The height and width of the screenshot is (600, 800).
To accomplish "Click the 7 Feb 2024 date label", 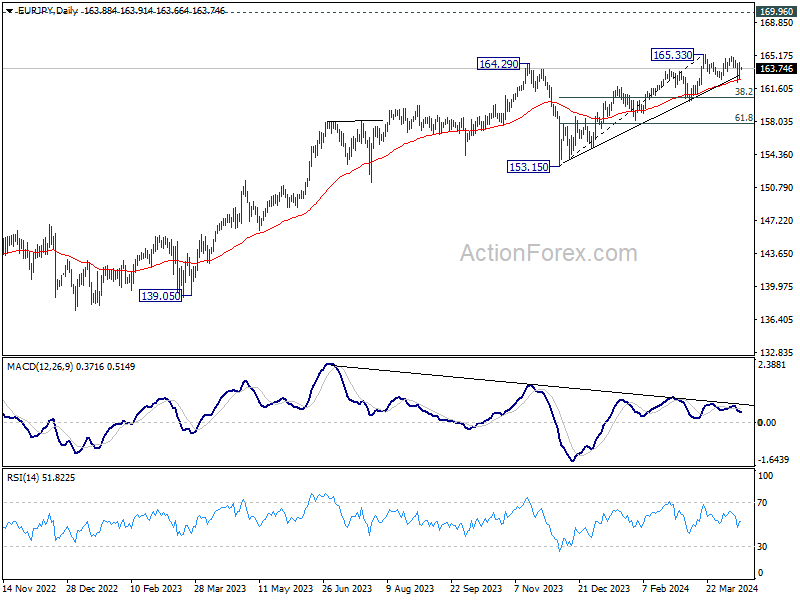I will click(666, 588).
